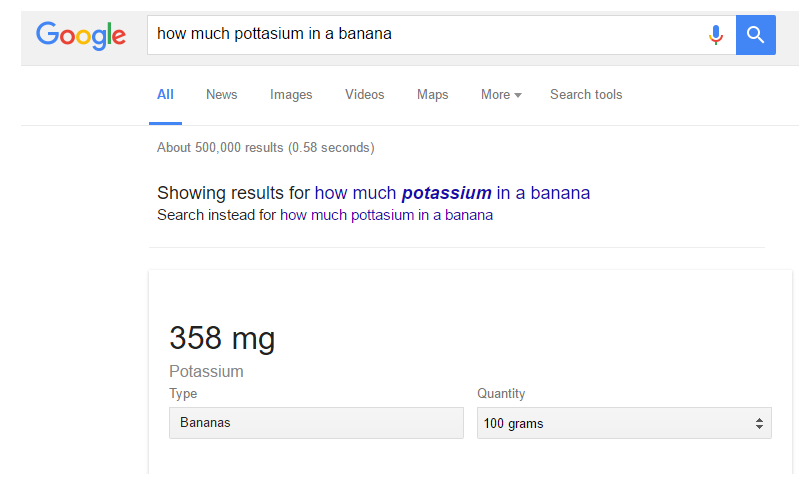Open Search tools options
Image resolution: width=810 pixels, height=479 pixels.
click(586, 95)
